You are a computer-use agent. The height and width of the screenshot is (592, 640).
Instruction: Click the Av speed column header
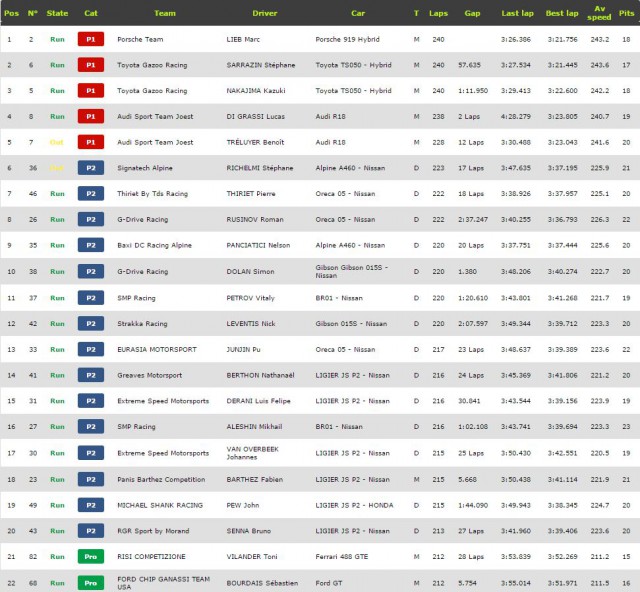599,13
